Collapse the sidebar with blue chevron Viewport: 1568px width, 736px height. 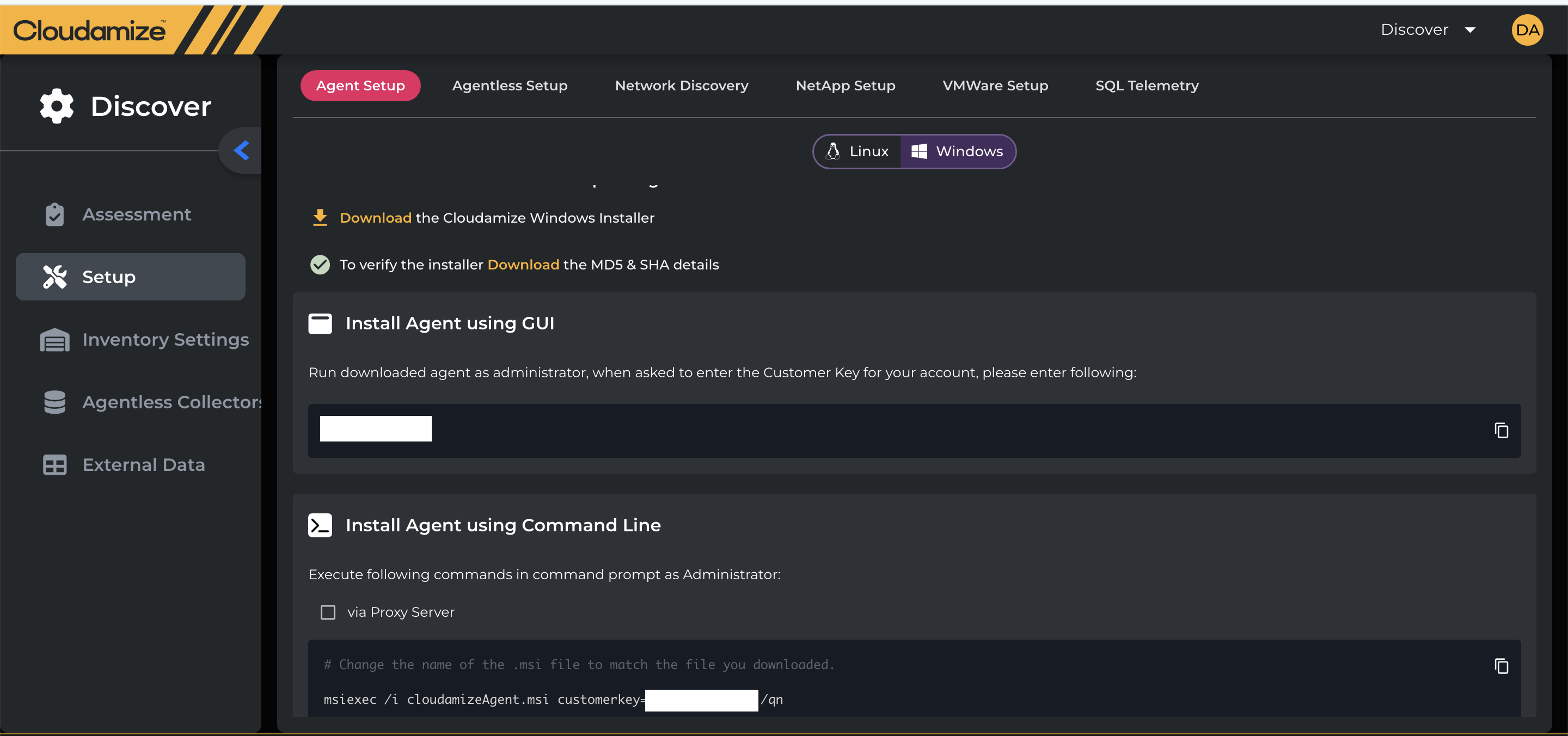[242, 150]
